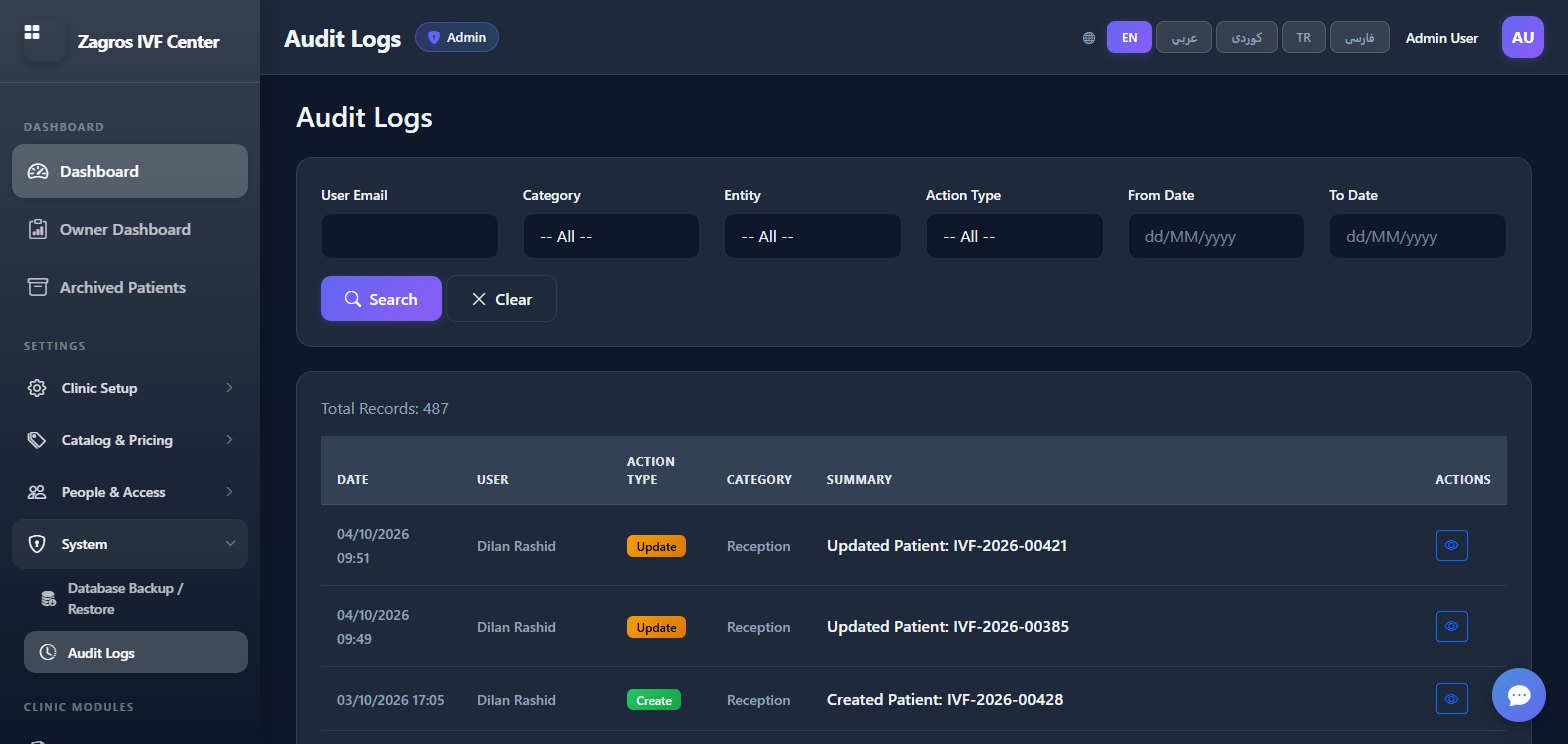Open Owner Dashboard page
1568x744 pixels.
tap(130, 229)
